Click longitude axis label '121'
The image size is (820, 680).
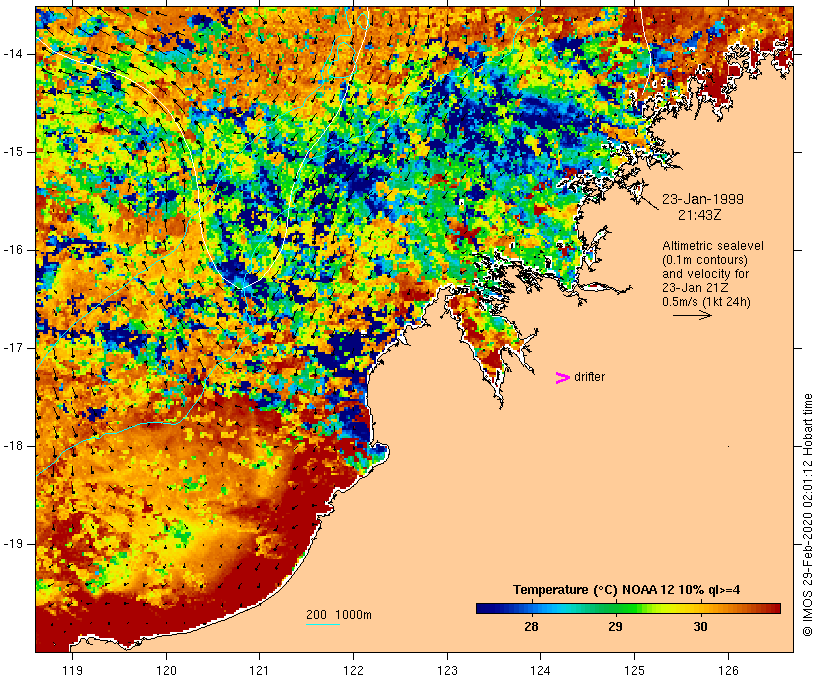tap(259, 670)
